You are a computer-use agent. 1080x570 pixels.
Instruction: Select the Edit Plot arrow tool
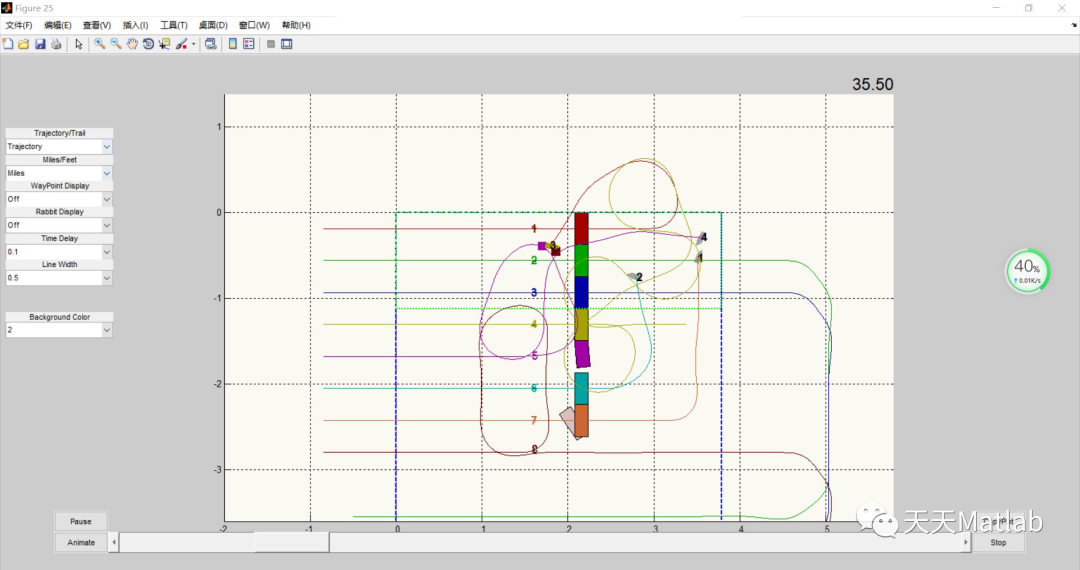click(79, 44)
